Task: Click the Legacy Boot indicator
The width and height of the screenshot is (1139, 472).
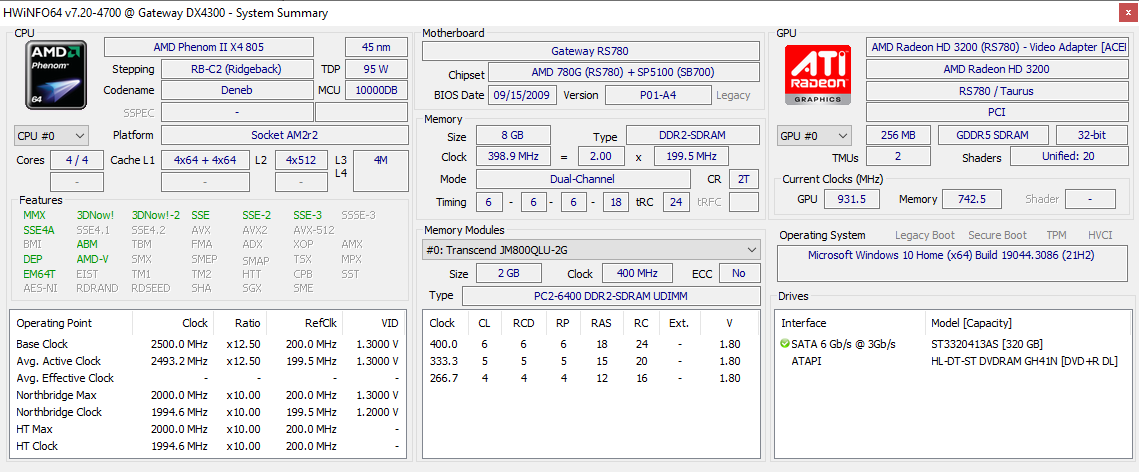Action: [925, 235]
